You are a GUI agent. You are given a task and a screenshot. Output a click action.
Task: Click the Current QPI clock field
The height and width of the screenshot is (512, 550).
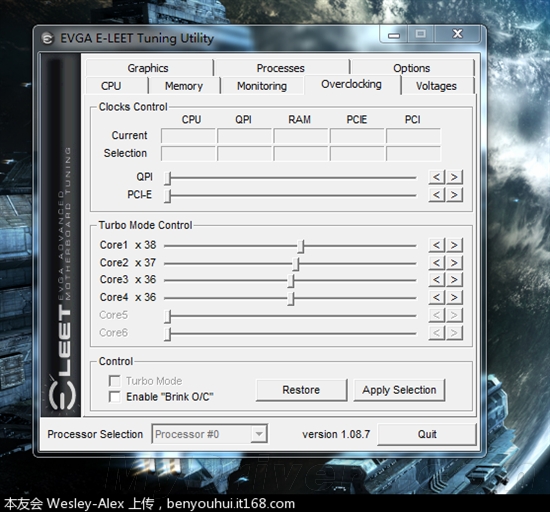click(x=244, y=136)
